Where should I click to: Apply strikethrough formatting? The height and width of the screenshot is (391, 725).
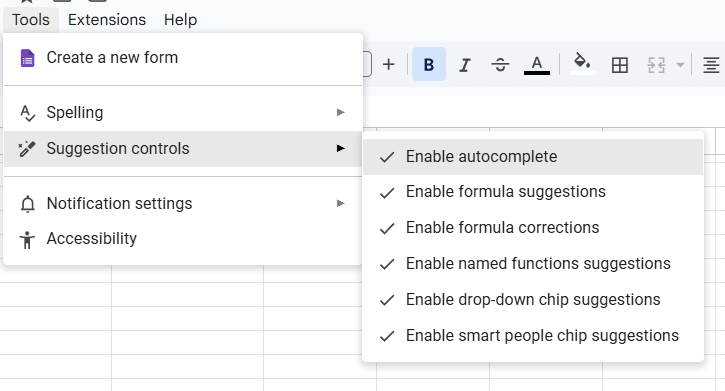click(x=500, y=64)
